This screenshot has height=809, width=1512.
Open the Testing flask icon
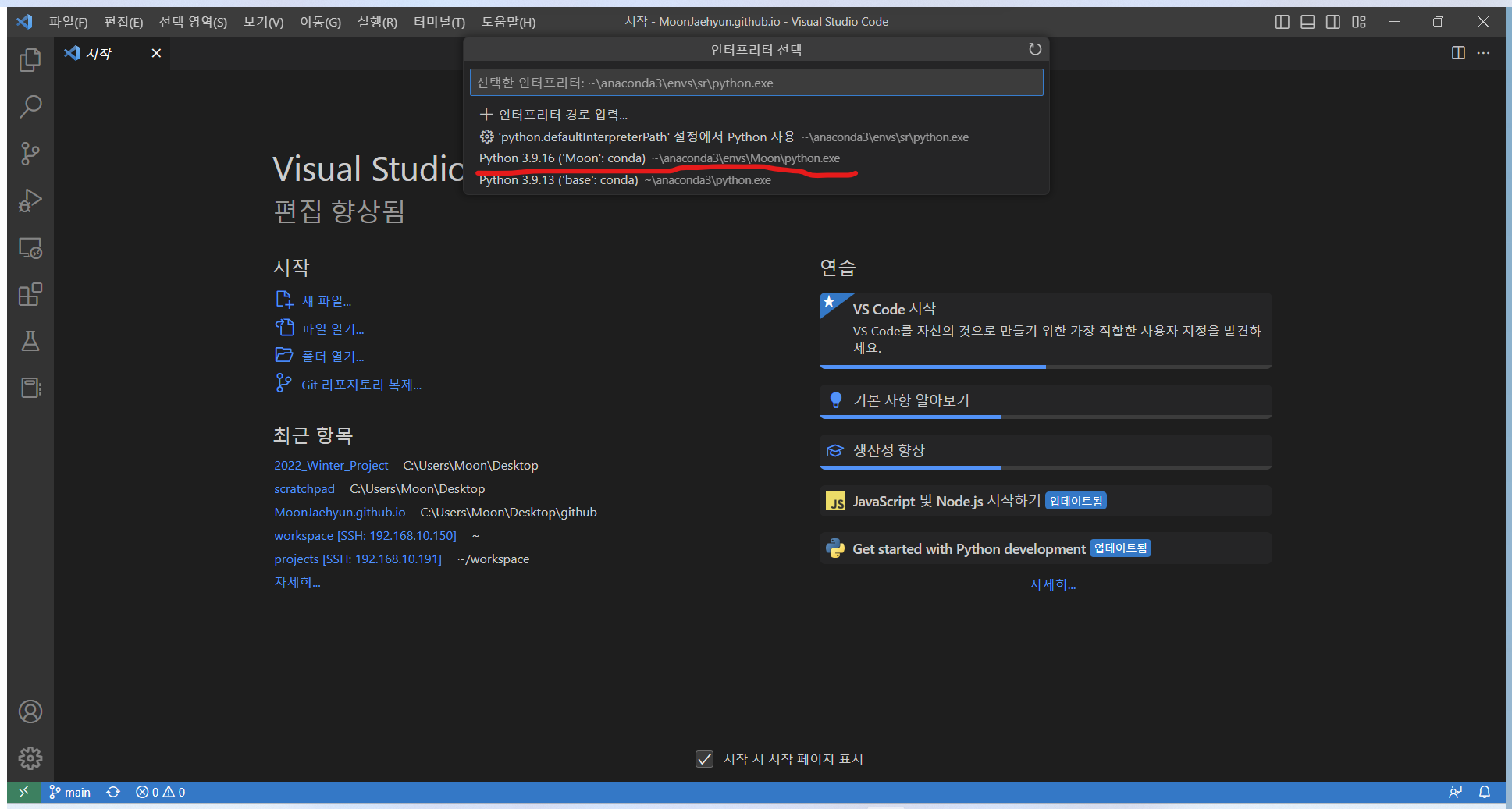pos(30,341)
